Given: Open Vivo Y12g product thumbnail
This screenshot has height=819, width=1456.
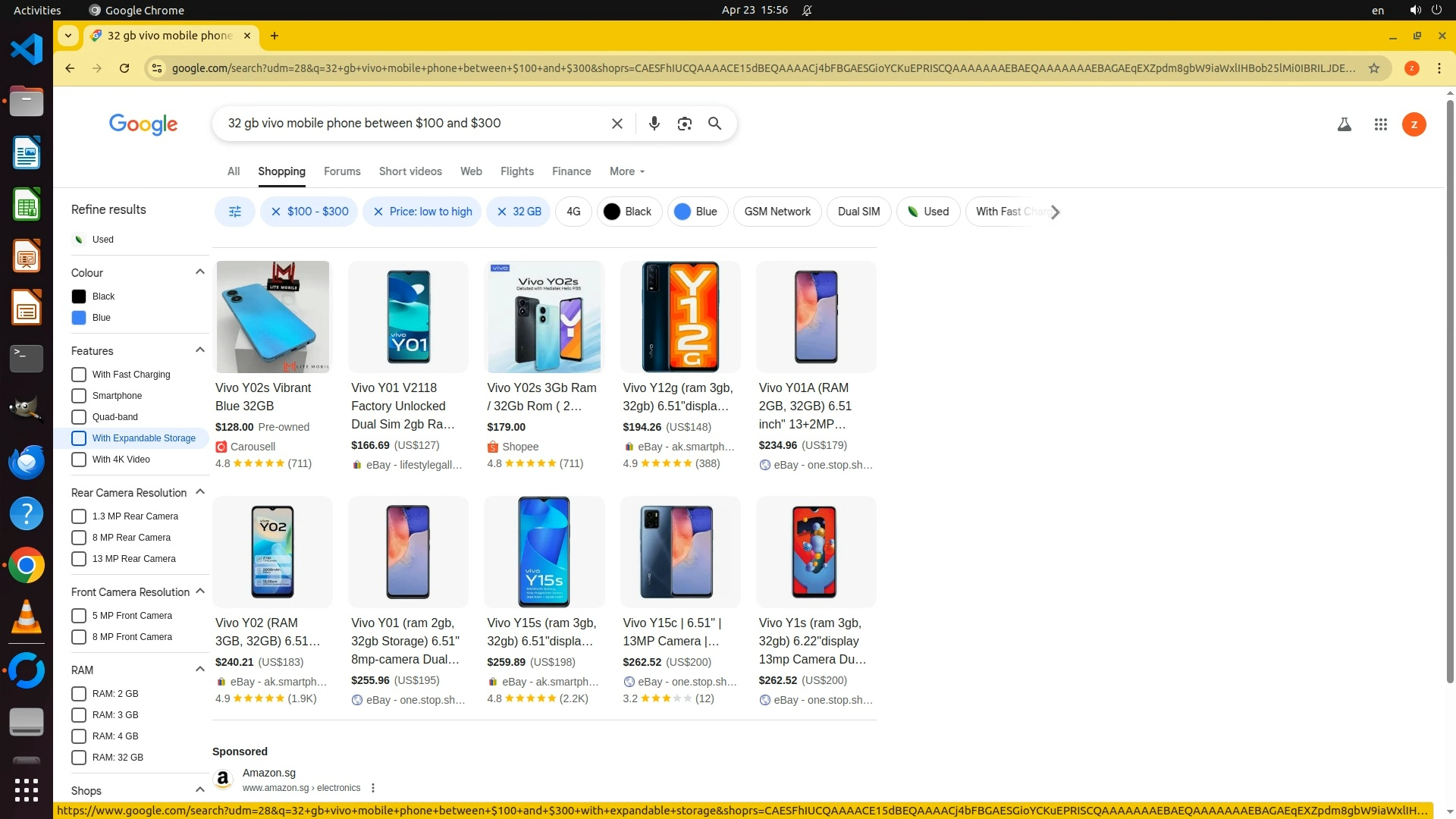Looking at the screenshot, I should point(680,317).
